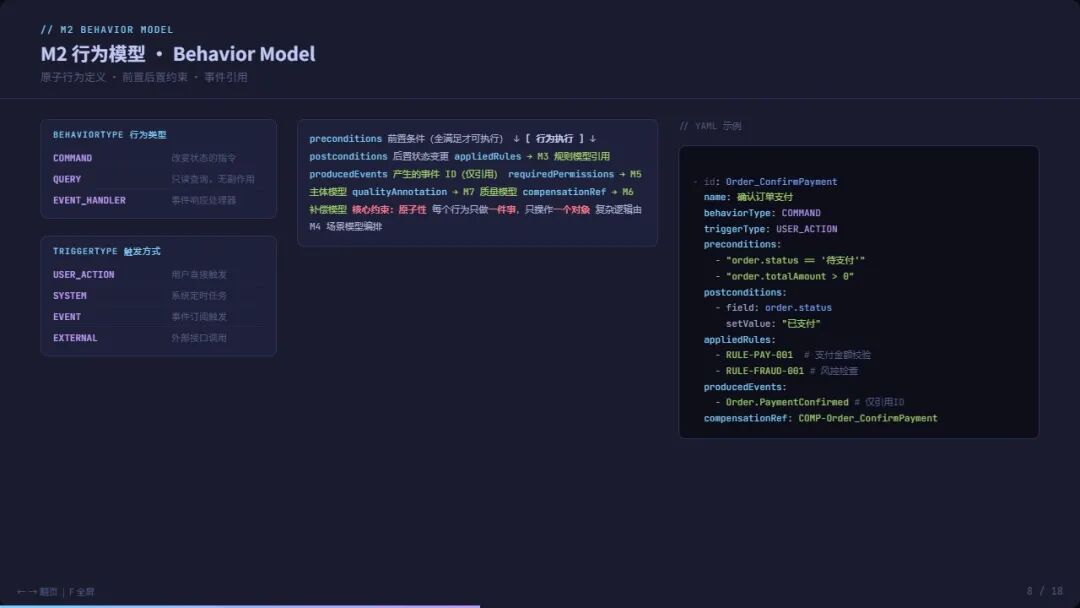
Task: Select the COMMAND row in the BEHAVIORTYPE card
Action: coord(158,158)
